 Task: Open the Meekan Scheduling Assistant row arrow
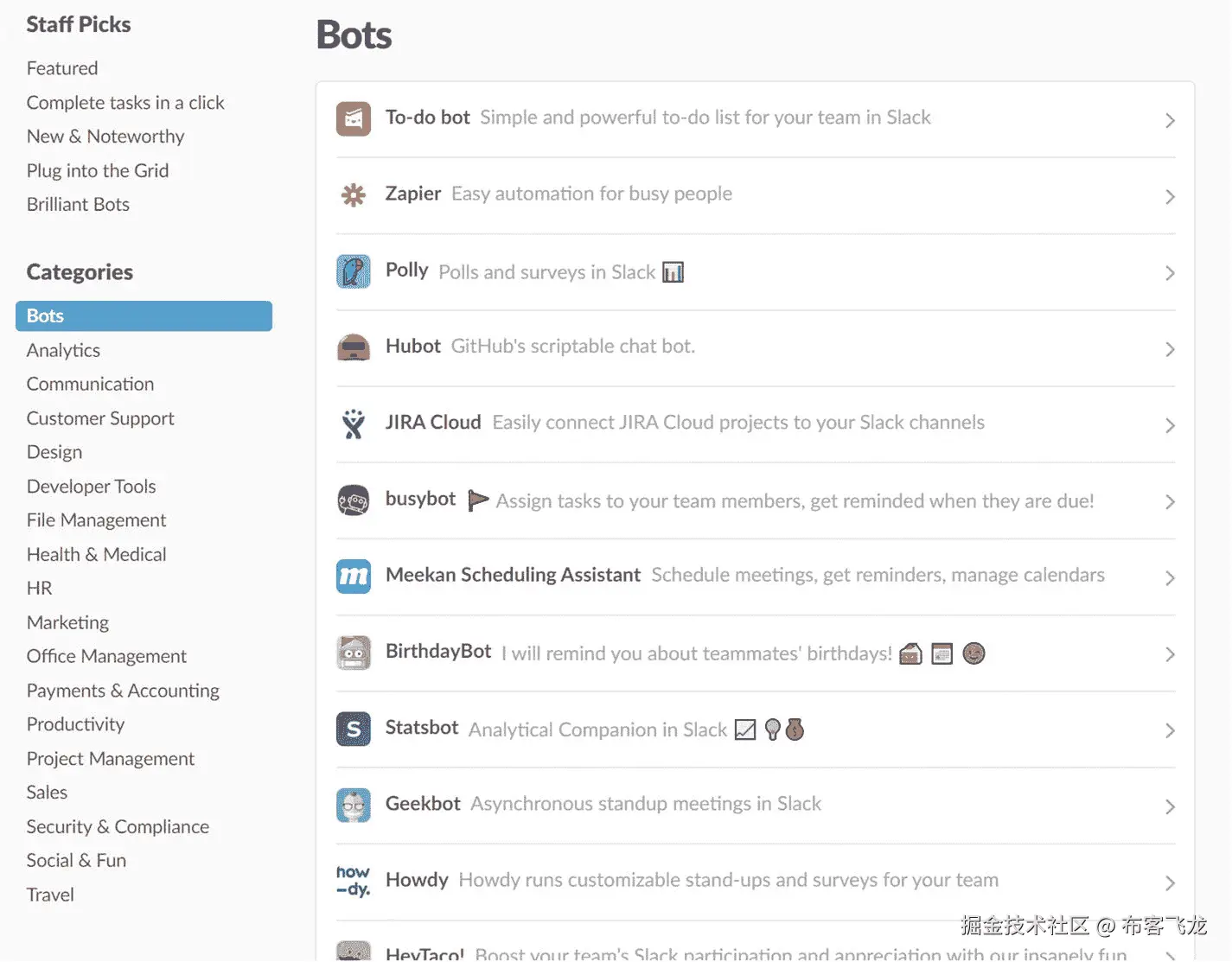(x=1169, y=577)
